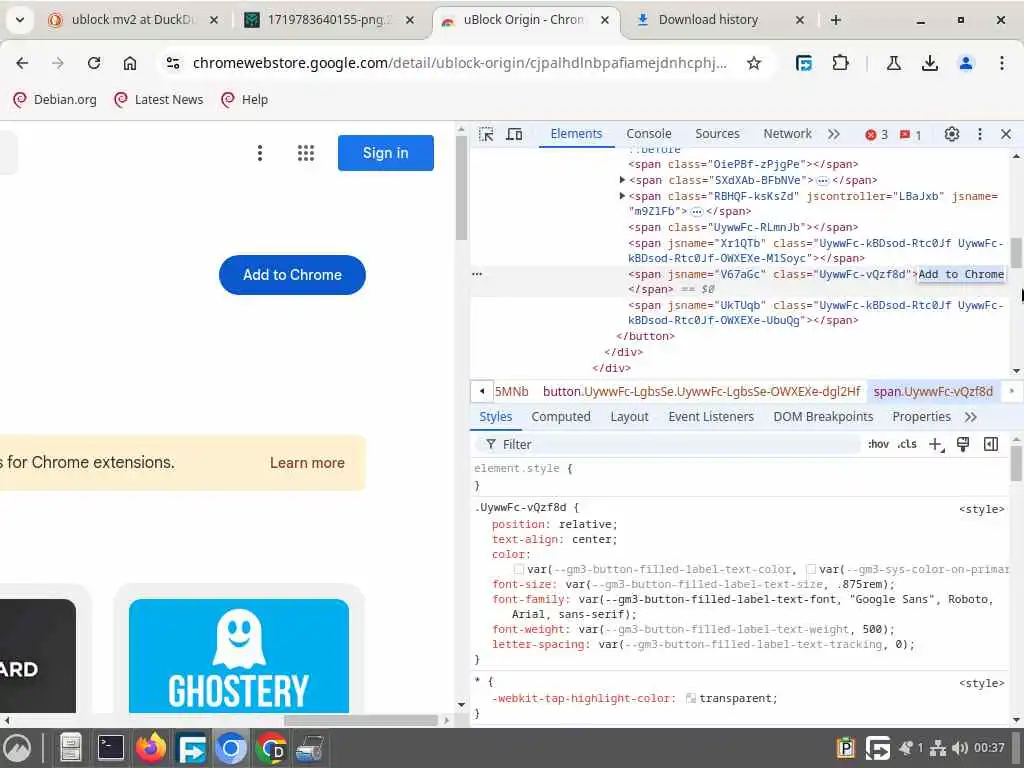Image resolution: width=1024 pixels, height=768 pixels.
Task: Click the color swatch for label-text-color variable
Action: [x=519, y=569]
